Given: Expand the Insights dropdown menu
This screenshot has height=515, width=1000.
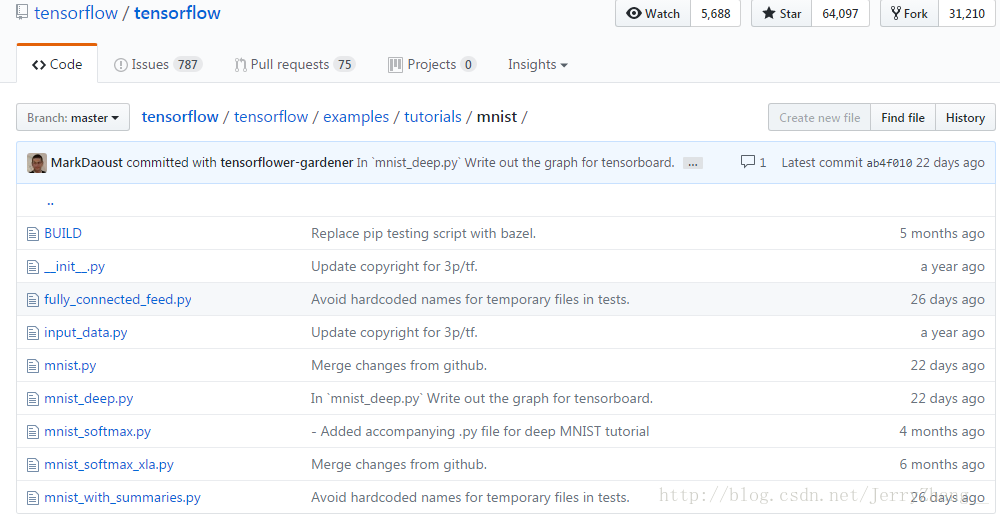Looking at the screenshot, I should pos(538,64).
